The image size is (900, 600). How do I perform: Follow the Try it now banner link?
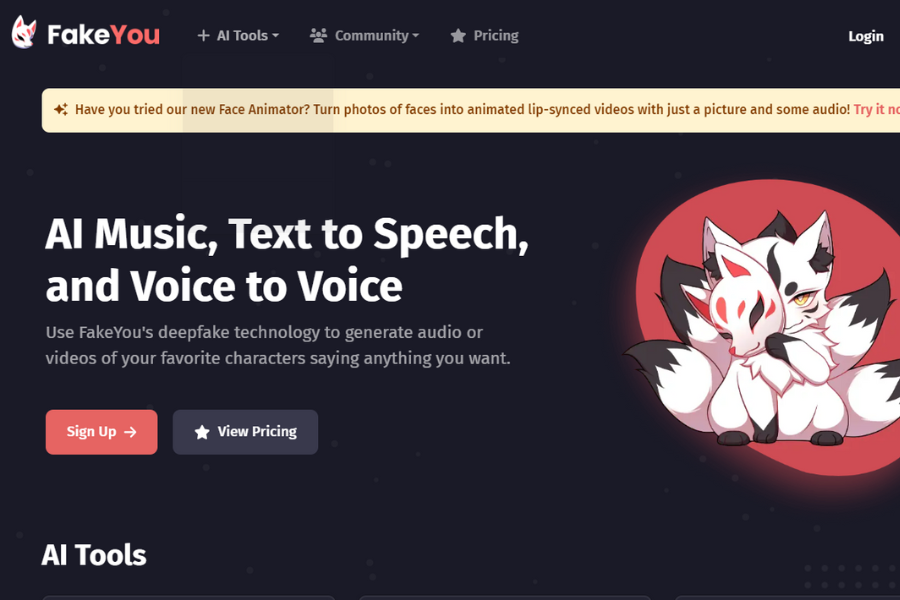click(x=876, y=109)
